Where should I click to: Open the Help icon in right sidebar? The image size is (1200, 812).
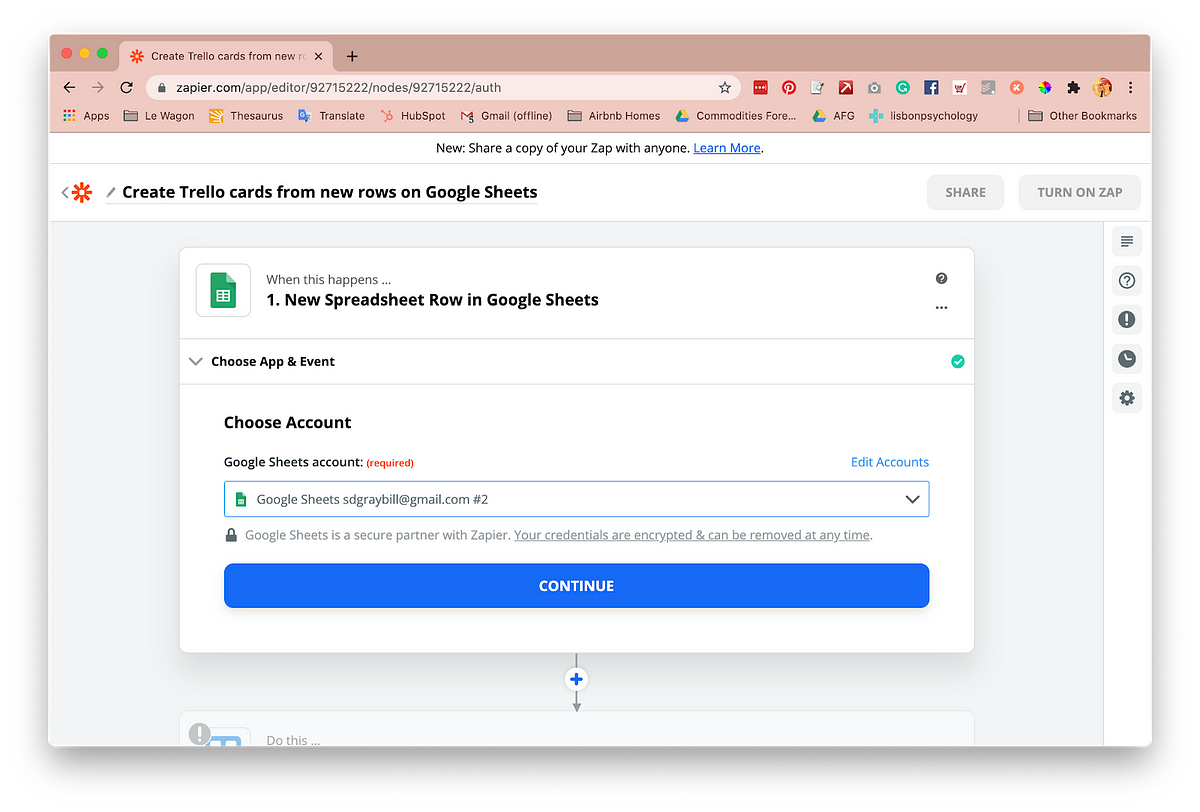point(1127,281)
